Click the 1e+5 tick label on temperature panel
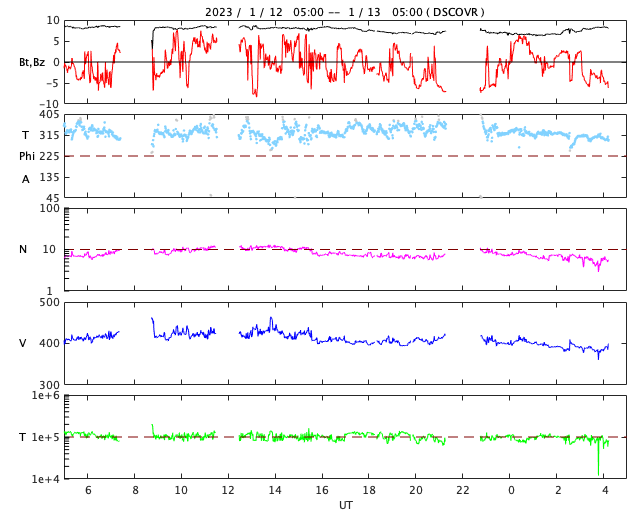The width and height of the screenshot is (640, 512). click(x=46, y=437)
